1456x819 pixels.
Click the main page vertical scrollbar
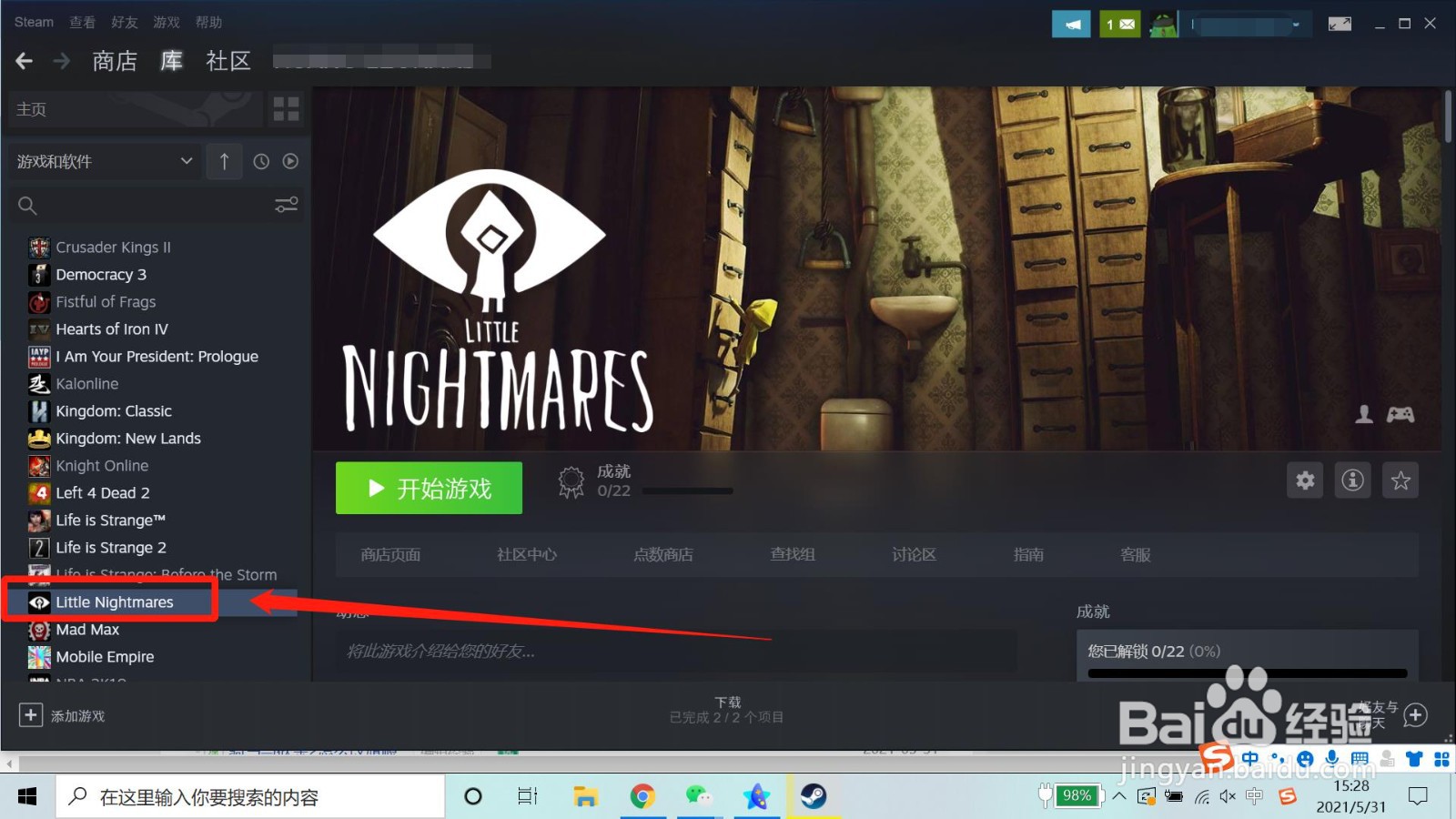1449,116
